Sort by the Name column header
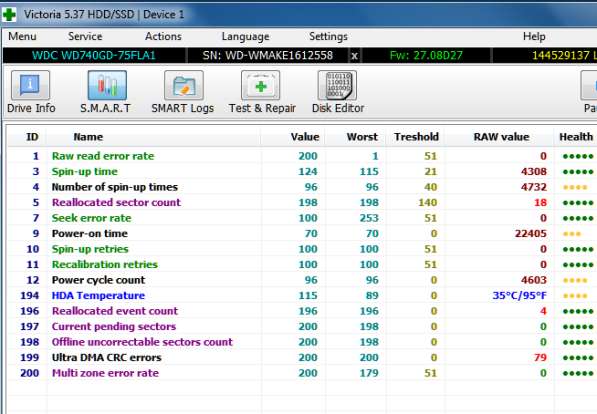597x414 pixels. pos(88,137)
